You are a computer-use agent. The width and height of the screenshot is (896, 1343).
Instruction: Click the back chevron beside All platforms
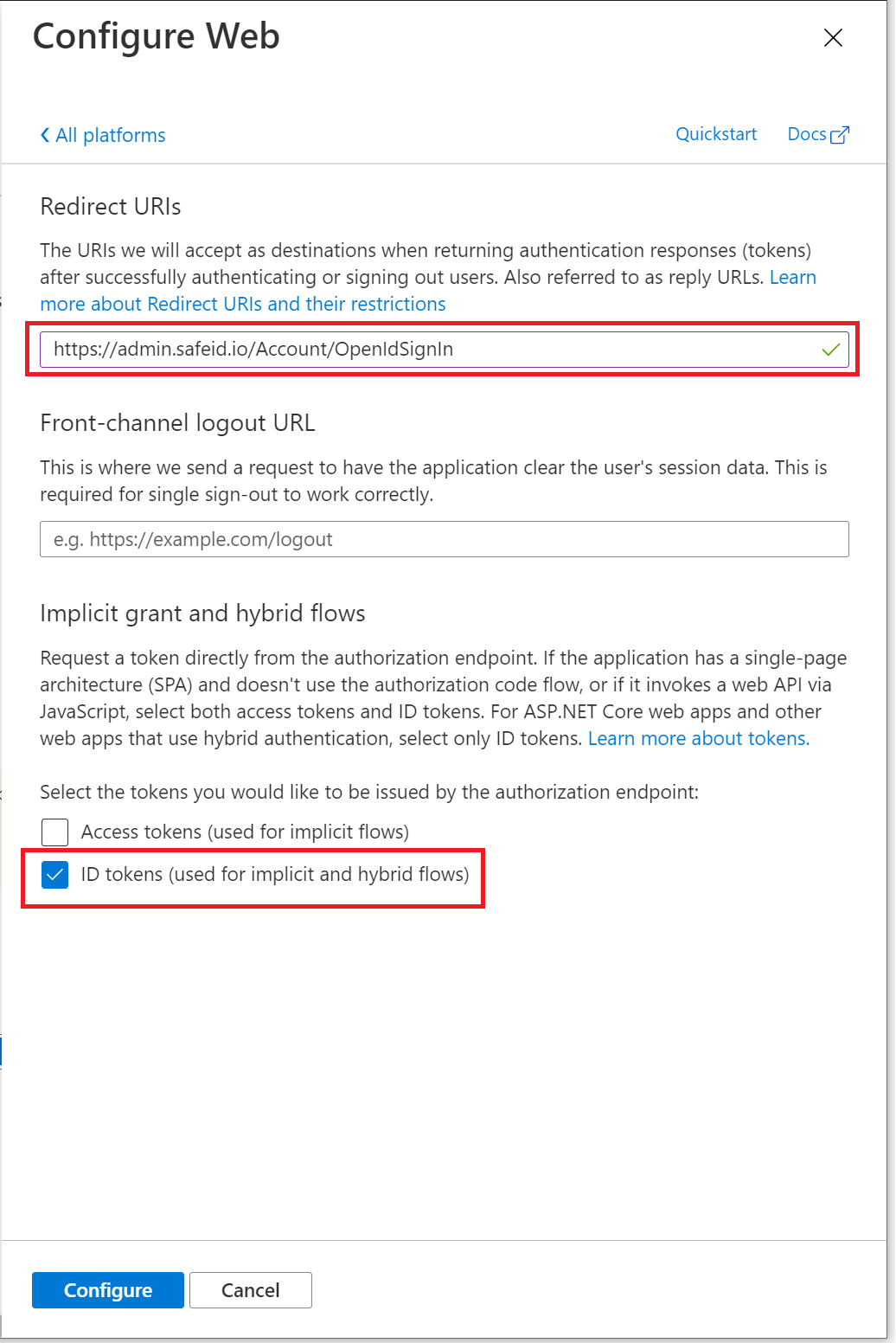tap(45, 135)
